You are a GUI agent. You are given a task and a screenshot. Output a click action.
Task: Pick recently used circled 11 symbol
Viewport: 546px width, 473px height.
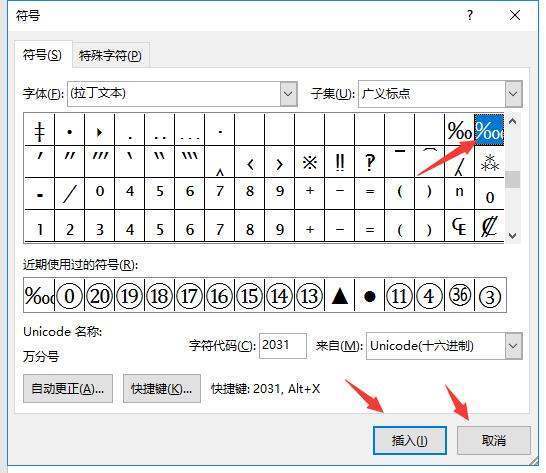click(x=399, y=296)
